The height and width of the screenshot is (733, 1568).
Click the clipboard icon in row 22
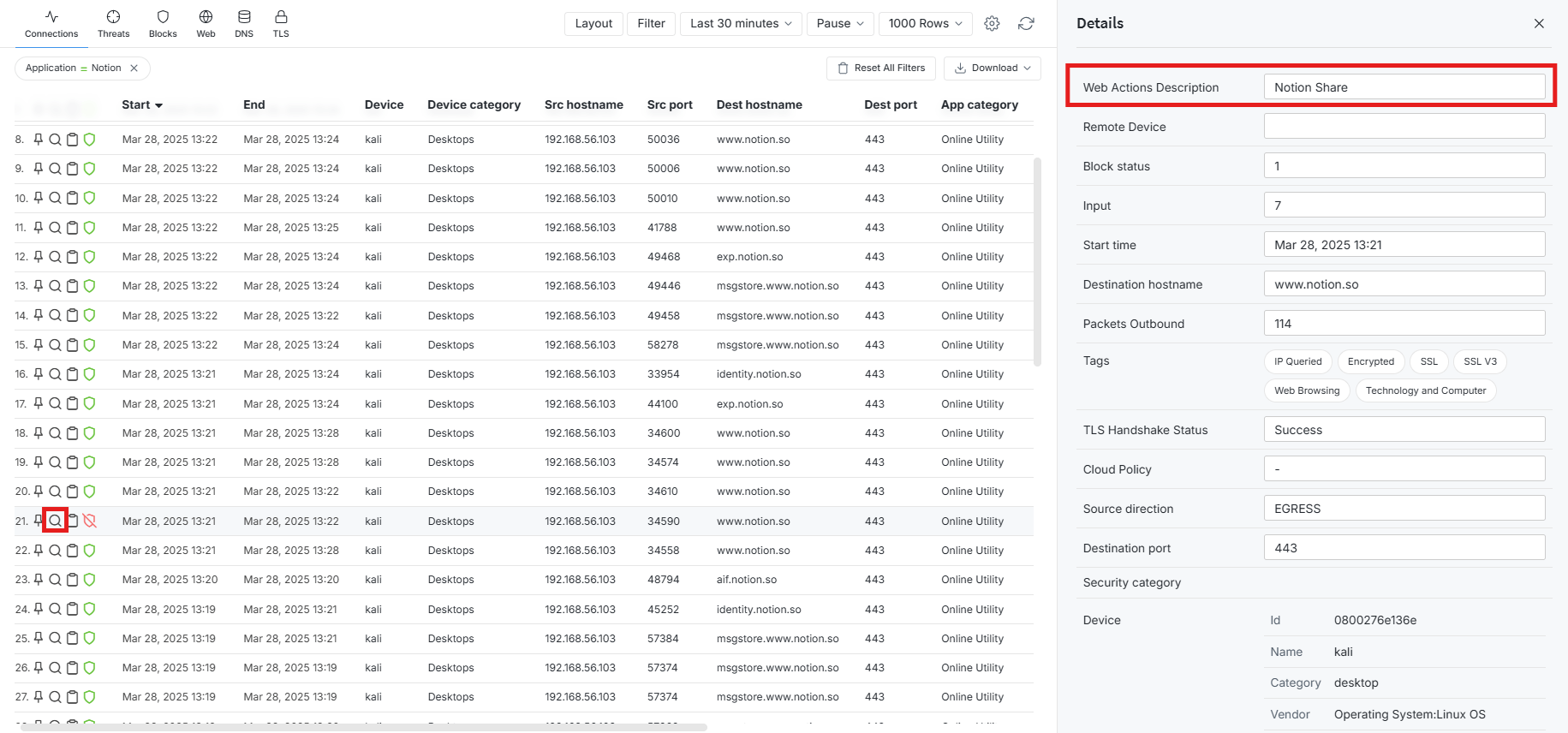(x=73, y=550)
